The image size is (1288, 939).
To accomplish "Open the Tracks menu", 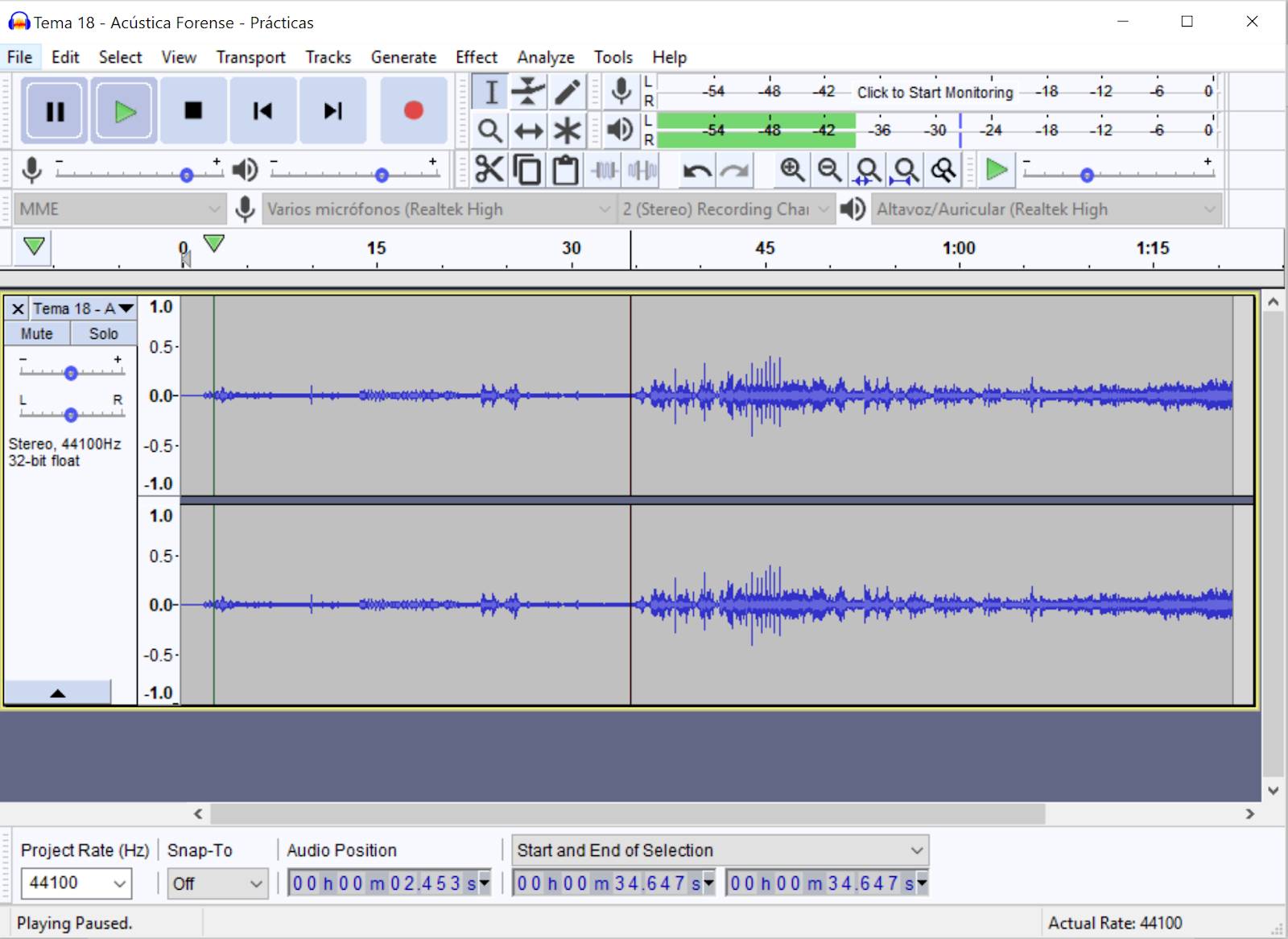I will pos(328,57).
